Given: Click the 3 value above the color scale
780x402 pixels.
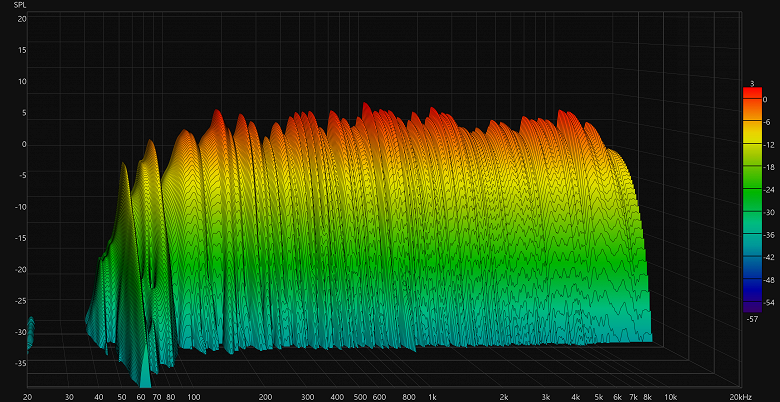Looking at the screenshot, I should [752, 84].
